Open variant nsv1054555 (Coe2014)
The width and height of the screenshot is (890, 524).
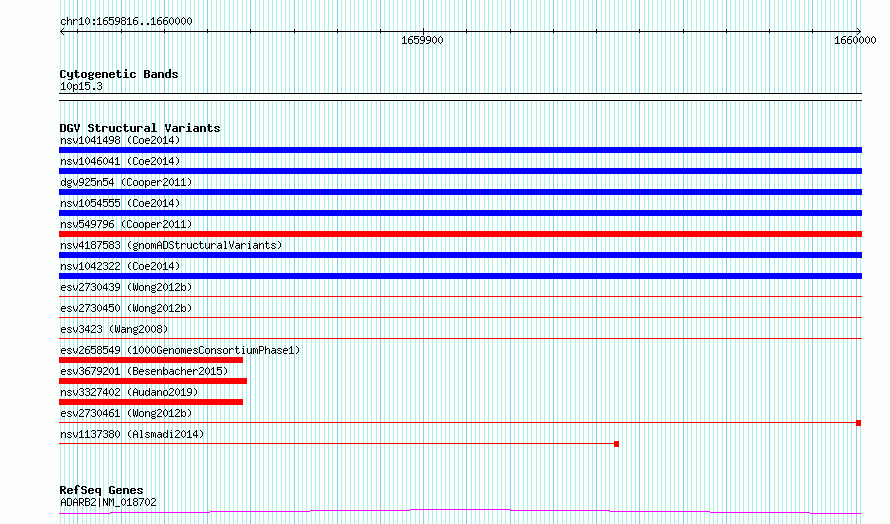click(120, 203)
